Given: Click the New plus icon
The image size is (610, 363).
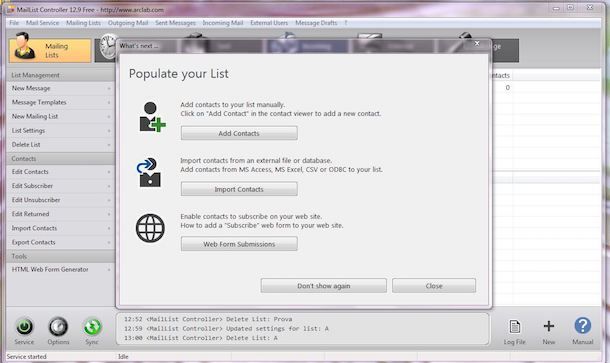Looking at the screenshot, I should click(x=549, y=326).
